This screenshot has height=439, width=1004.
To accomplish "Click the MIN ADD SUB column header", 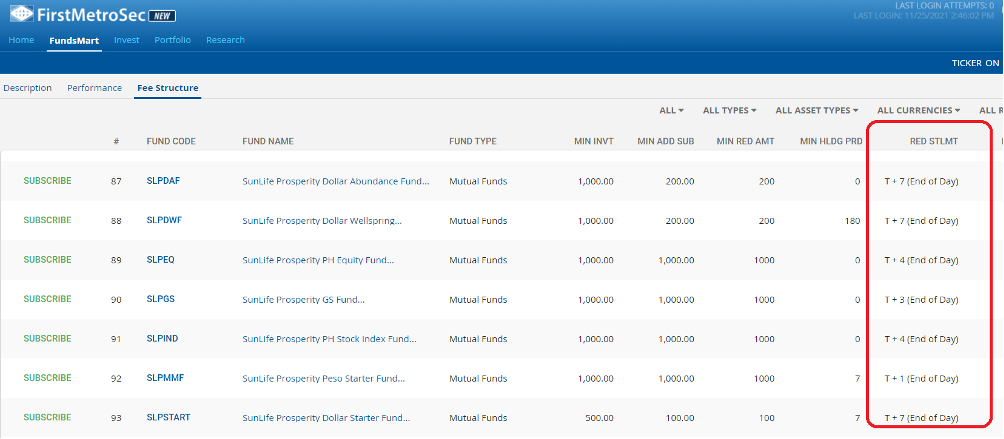I will pyautogui.click(x=666, y=141).
